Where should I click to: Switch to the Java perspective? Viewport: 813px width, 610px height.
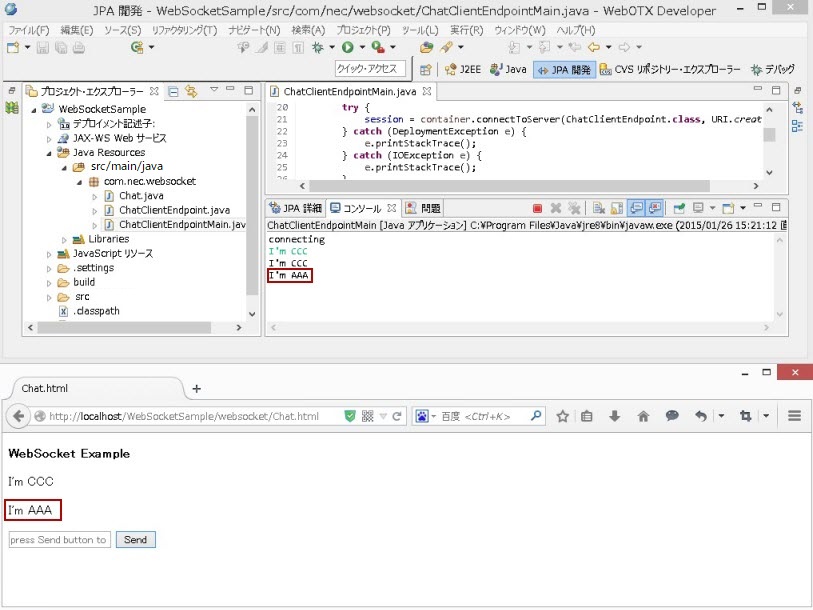(x=508, y=69)
